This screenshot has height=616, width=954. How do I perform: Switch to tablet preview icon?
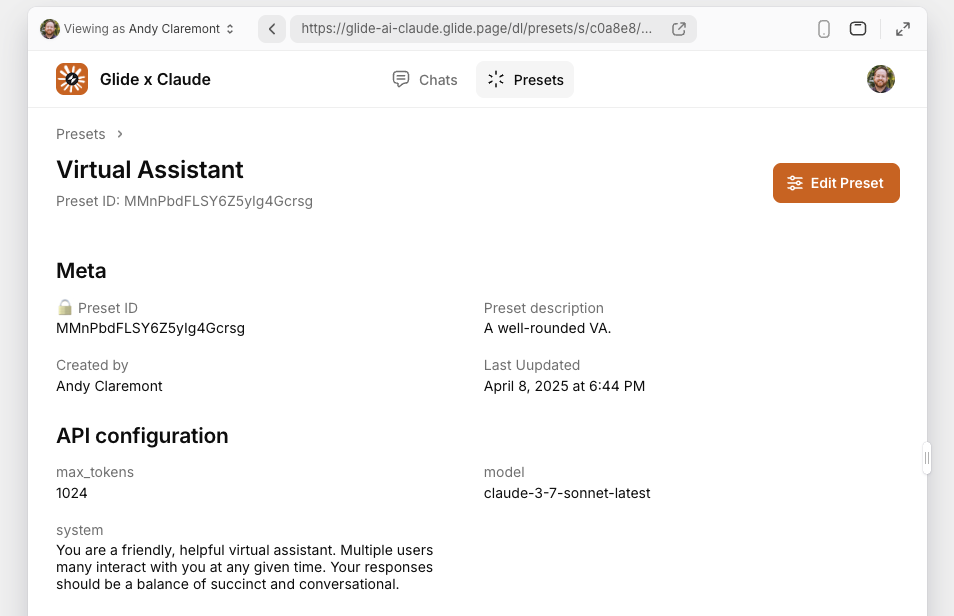point(858,29)
